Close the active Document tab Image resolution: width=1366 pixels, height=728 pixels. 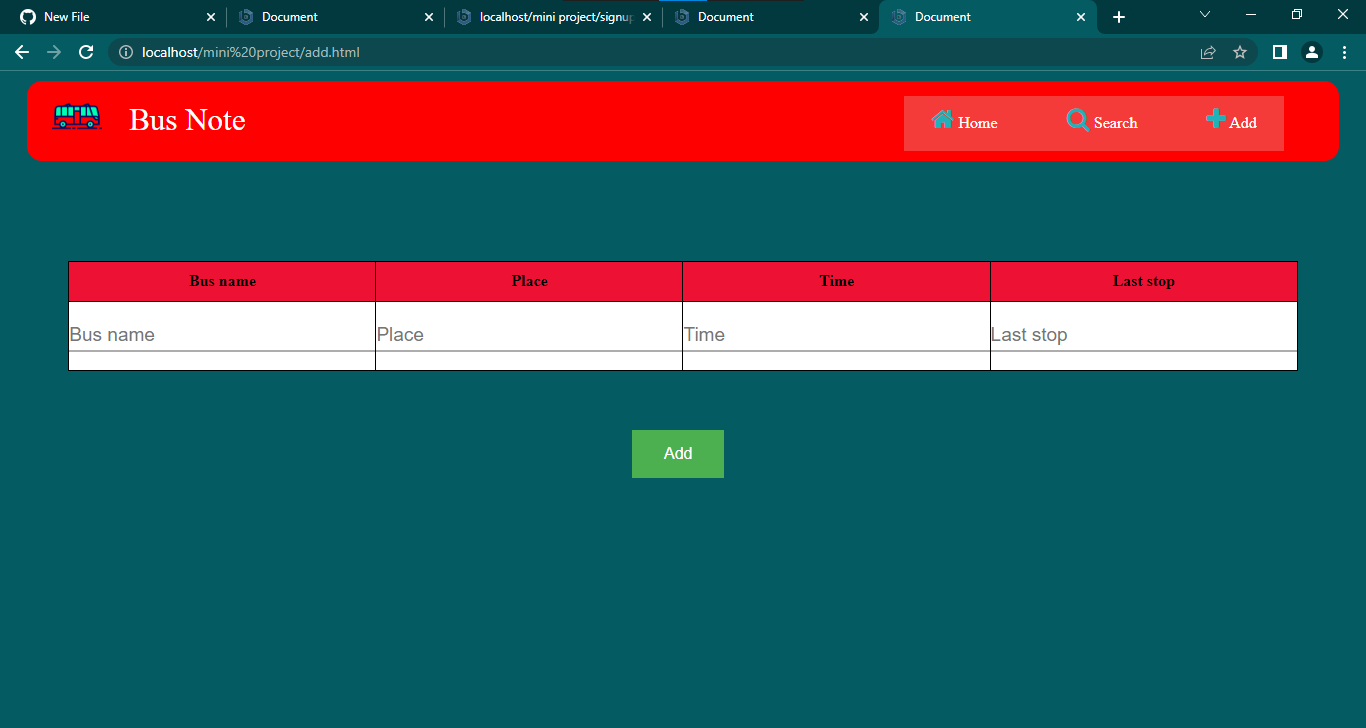1081,17
